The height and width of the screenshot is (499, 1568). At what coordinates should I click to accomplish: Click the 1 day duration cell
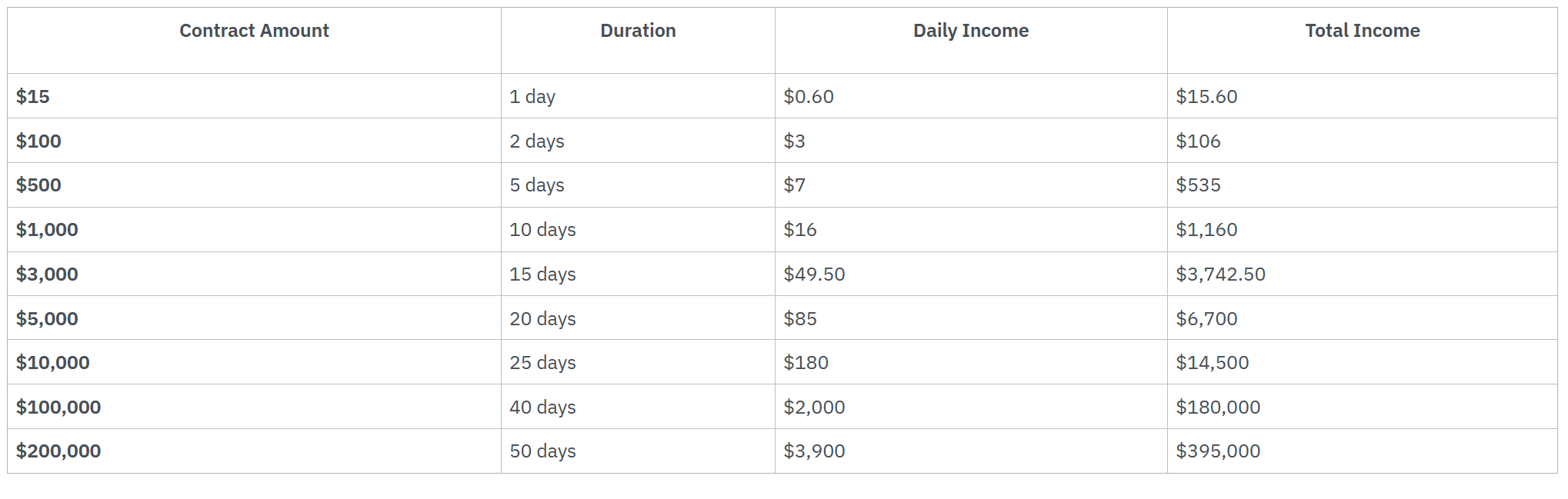532,97
